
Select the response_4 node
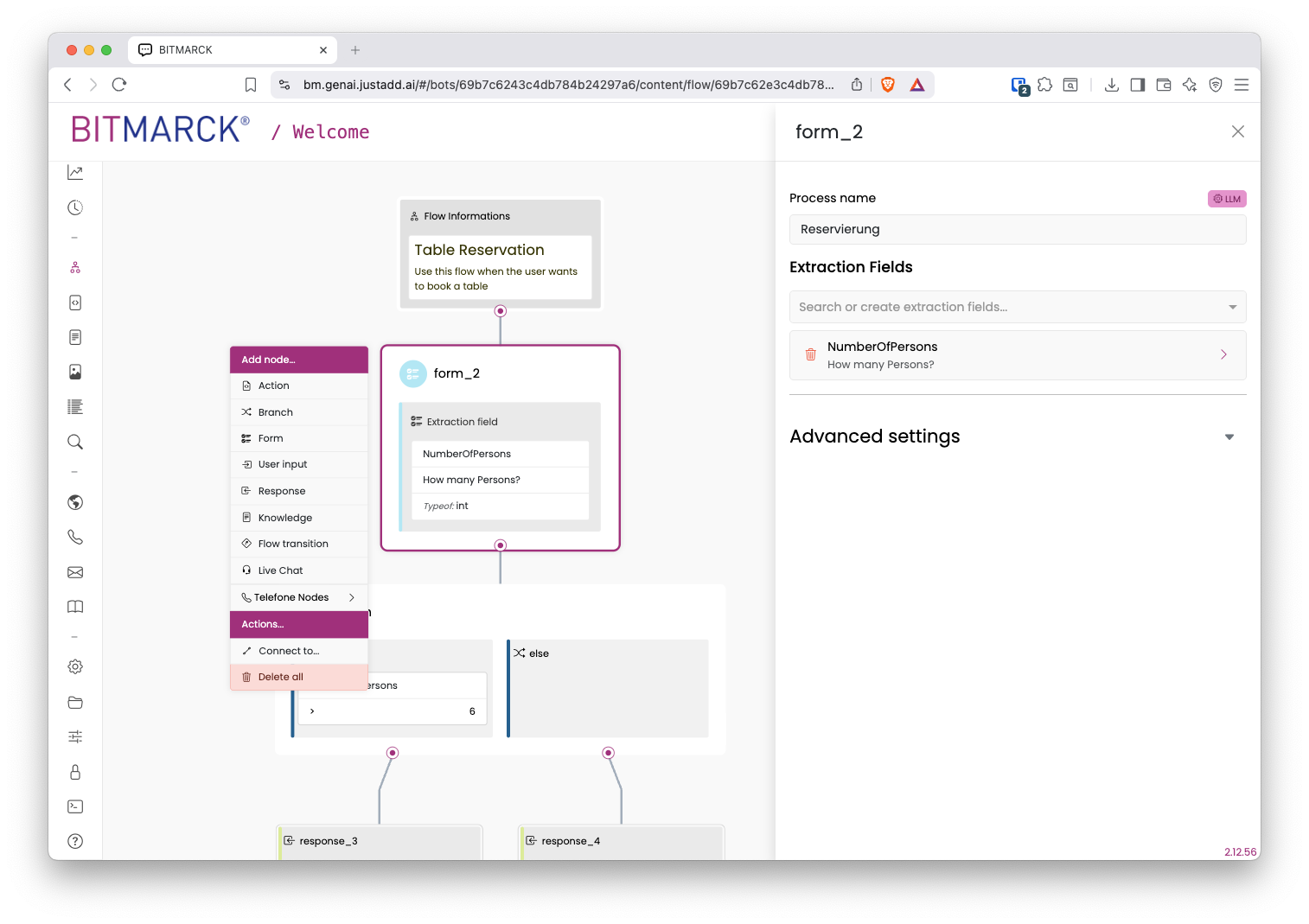(622, 842)
